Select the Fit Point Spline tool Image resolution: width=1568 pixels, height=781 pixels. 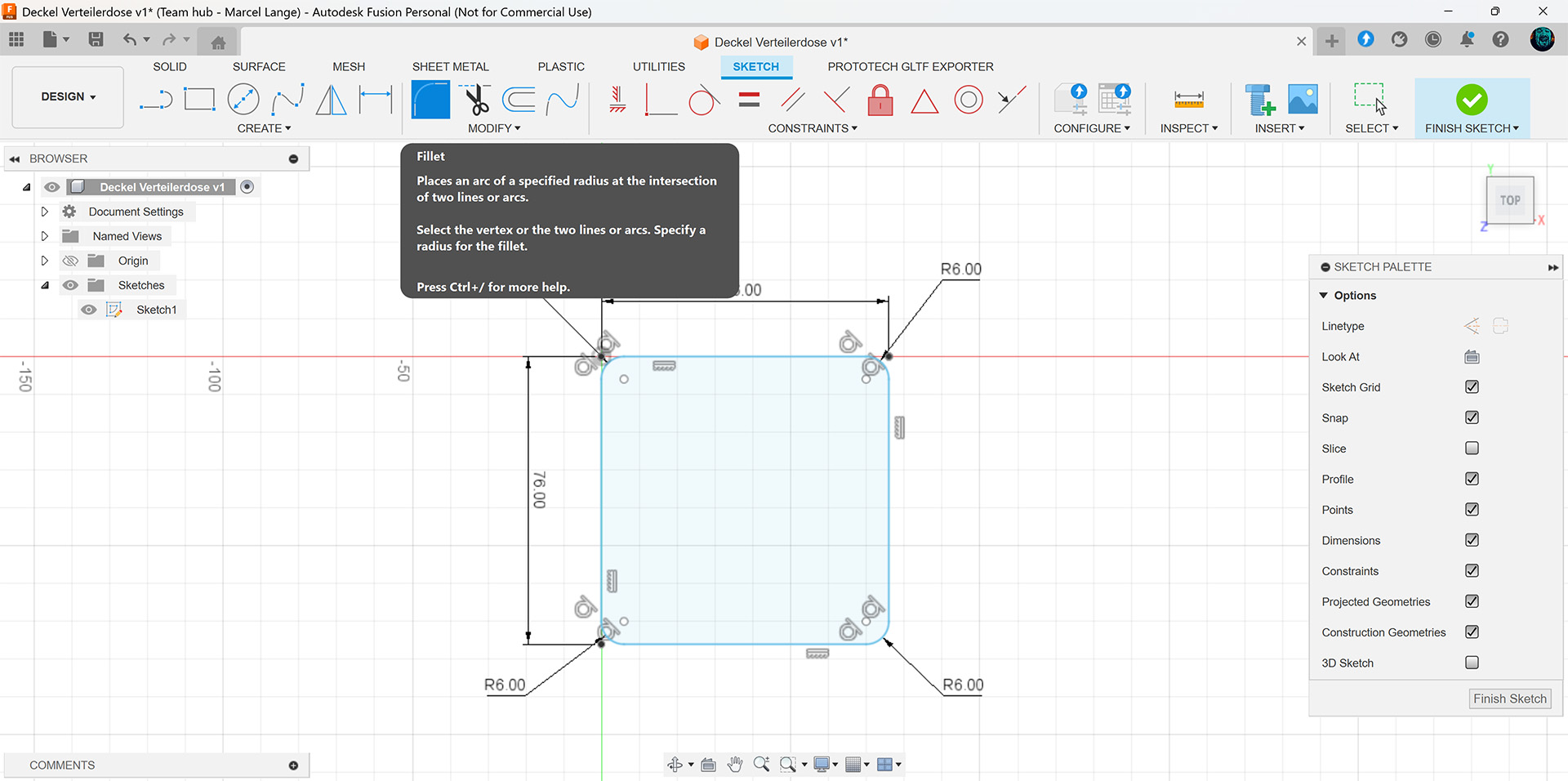point(287,100)
